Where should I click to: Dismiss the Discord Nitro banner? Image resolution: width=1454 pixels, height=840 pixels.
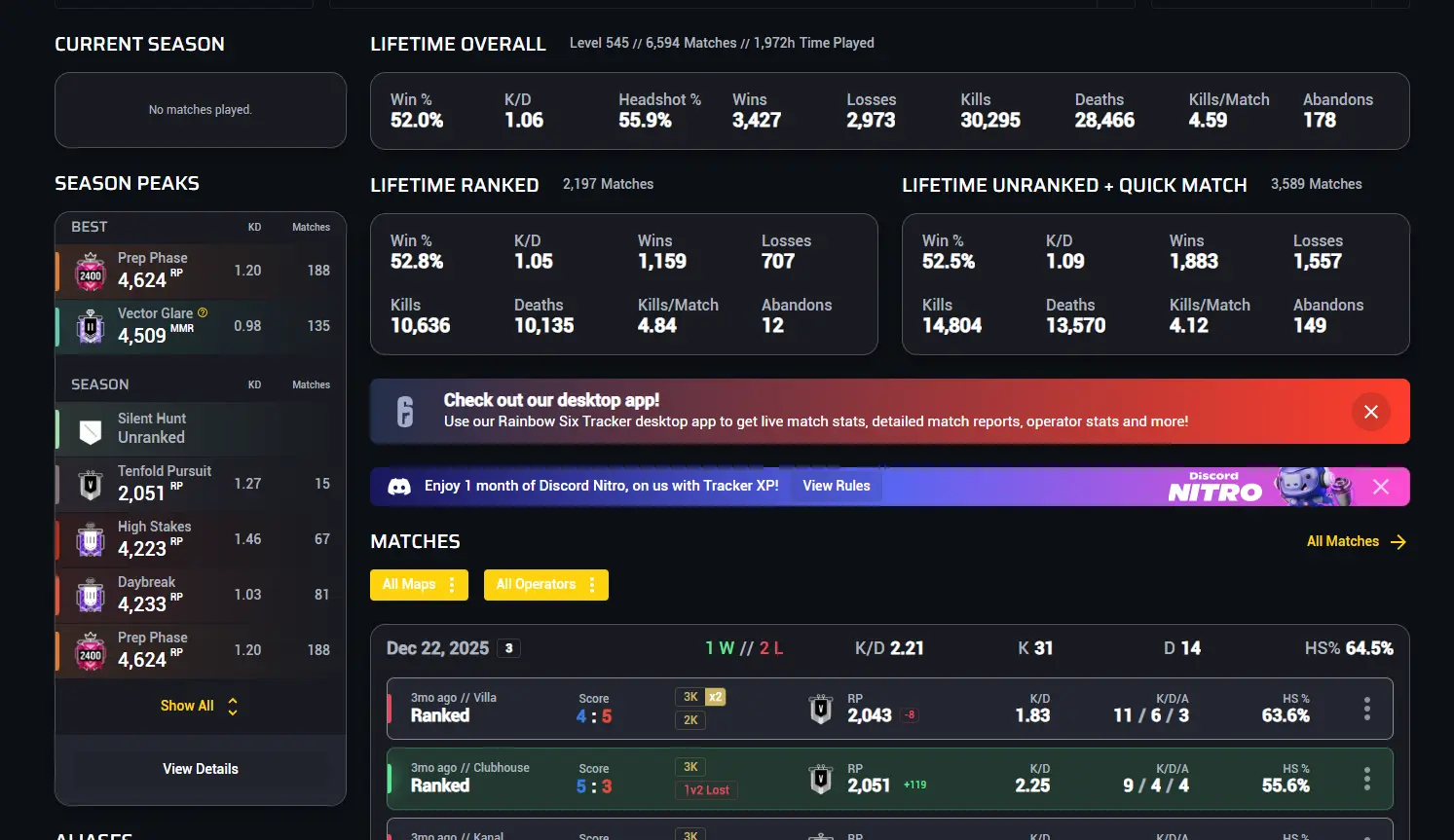point(1381,487)
